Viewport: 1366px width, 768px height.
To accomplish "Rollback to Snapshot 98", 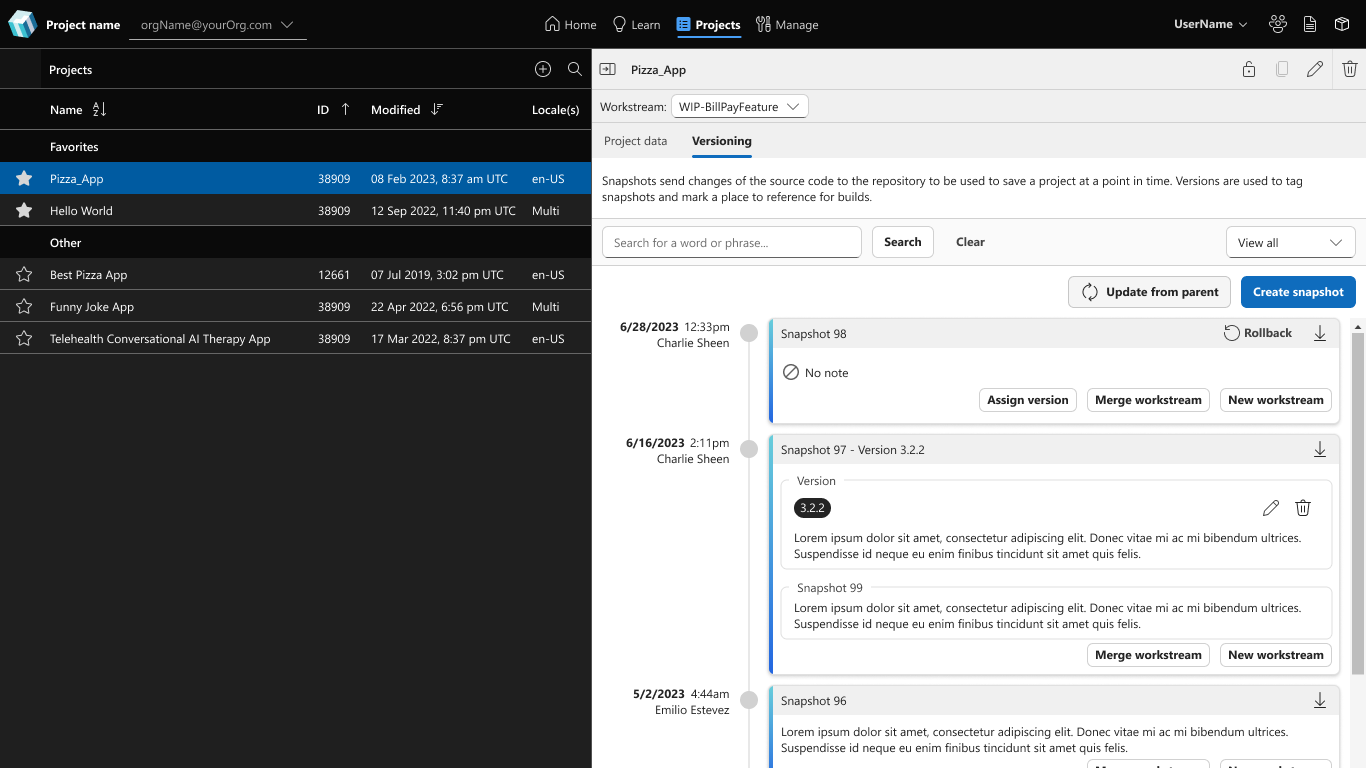I will click(1258, 333).
